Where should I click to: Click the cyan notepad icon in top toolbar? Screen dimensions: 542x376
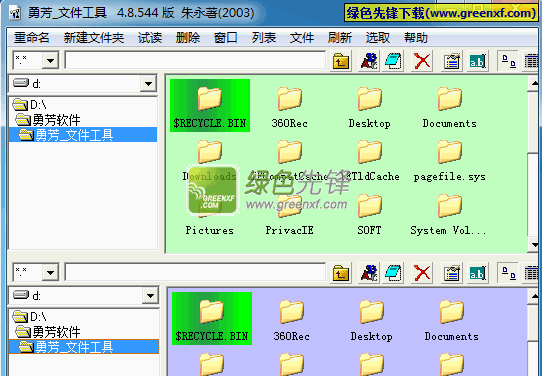[393, 61]
